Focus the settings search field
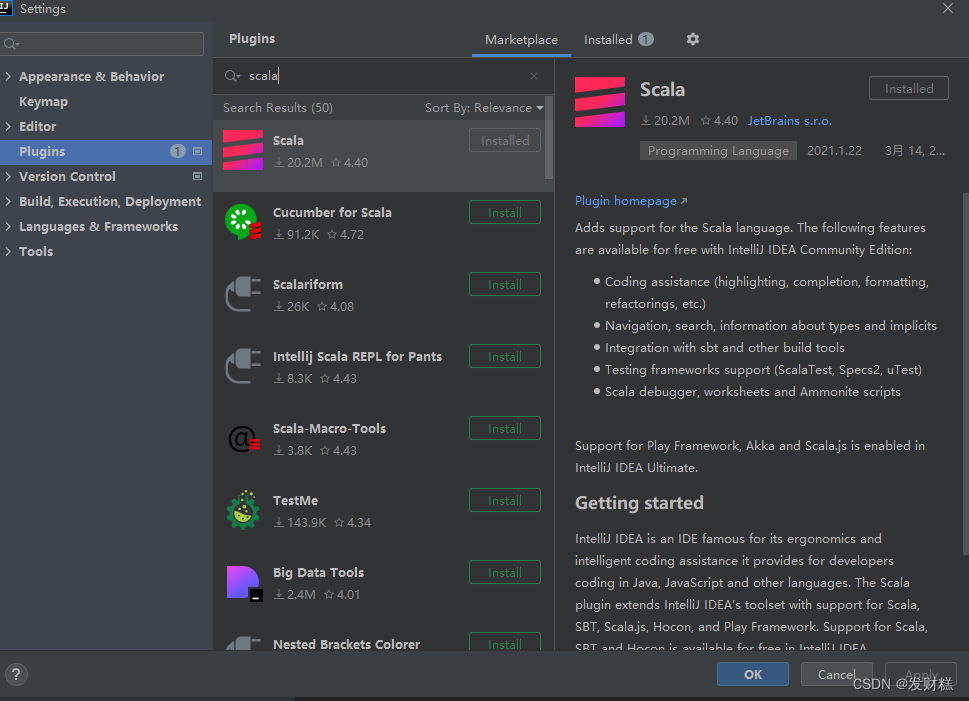Screen dimensions: 969x701 point(102,44)
